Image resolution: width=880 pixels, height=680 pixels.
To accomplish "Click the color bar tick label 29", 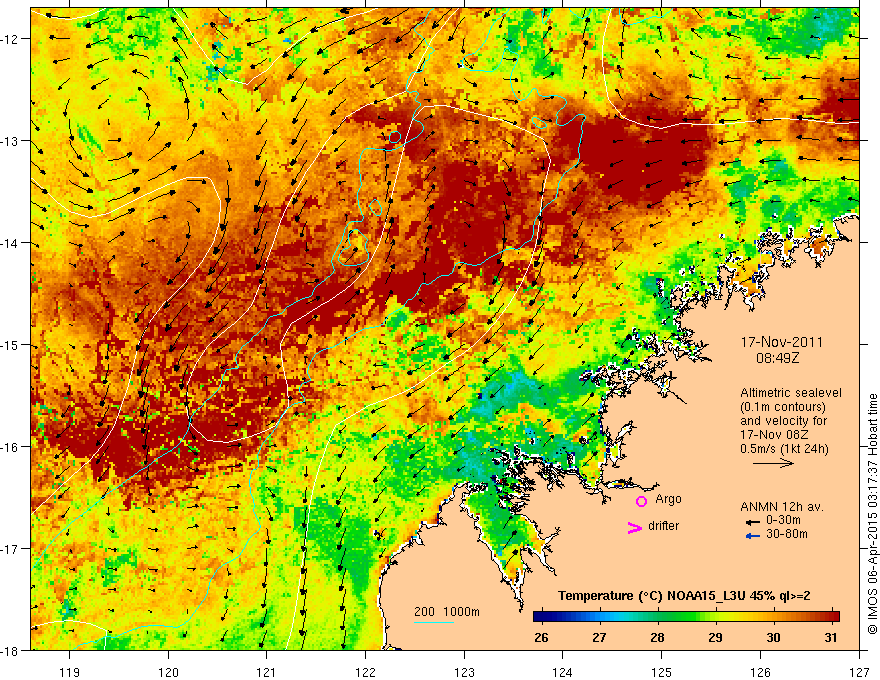I will (x=715, y=637).
